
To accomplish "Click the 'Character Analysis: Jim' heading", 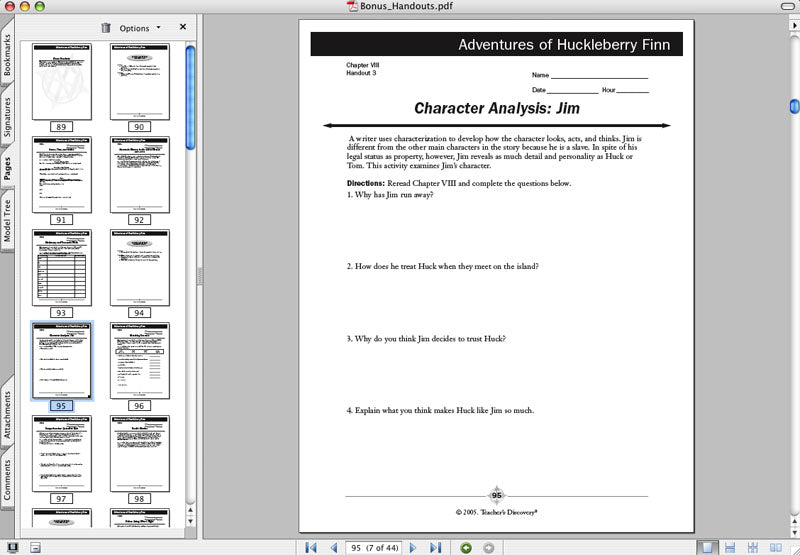I will pyautogui.click(x=497, y=108).
